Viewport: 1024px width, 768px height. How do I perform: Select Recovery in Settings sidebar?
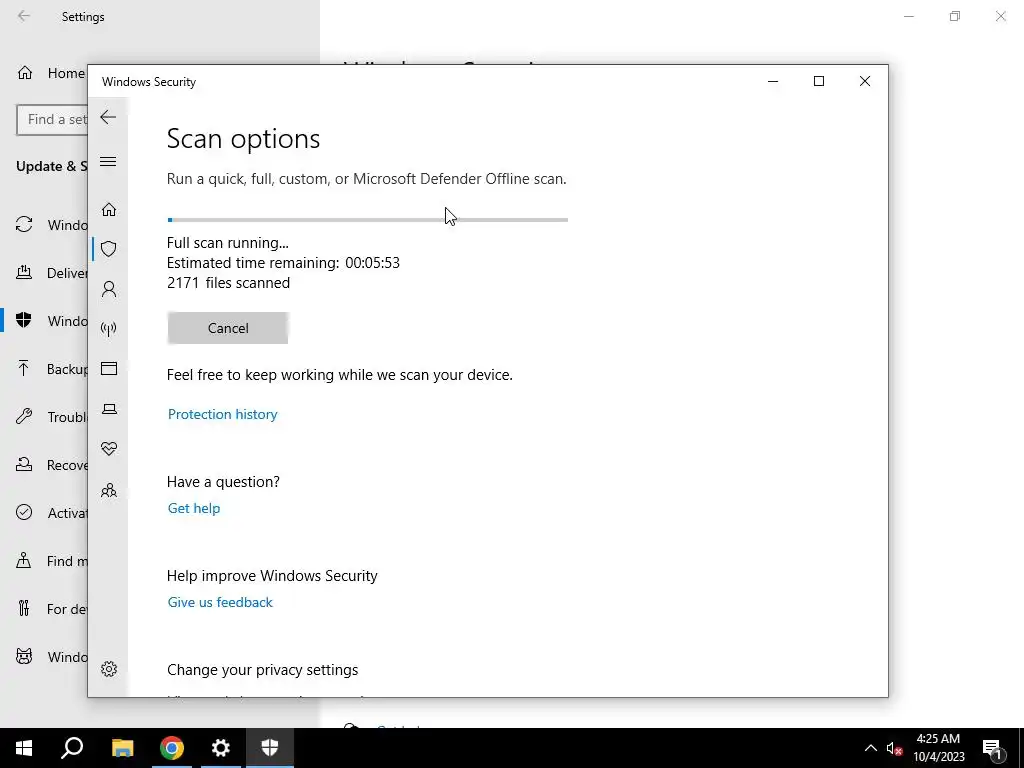pos(50,465)
